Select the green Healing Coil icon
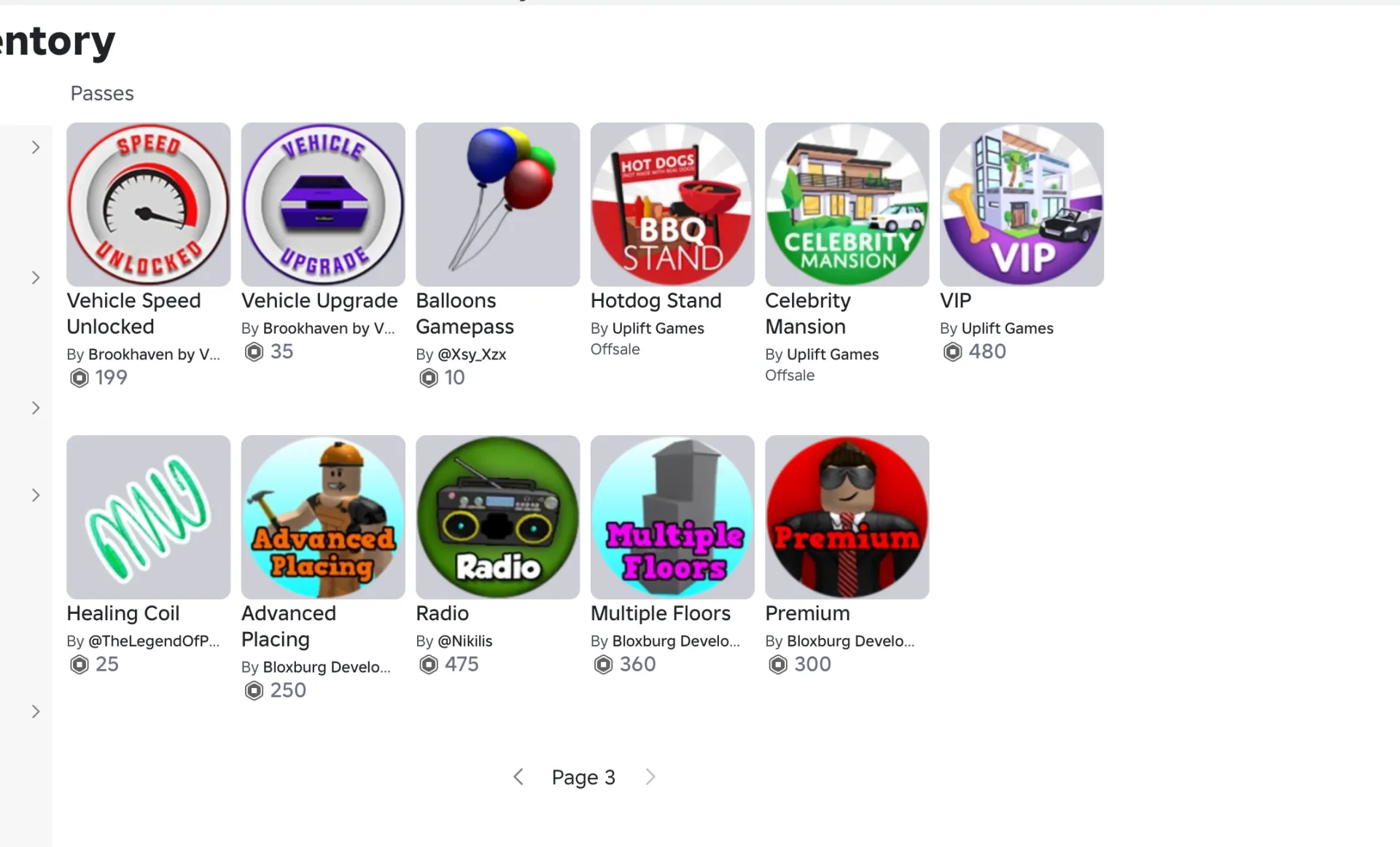The width and height of the screenshot is (1400, 847). [148, 517]
